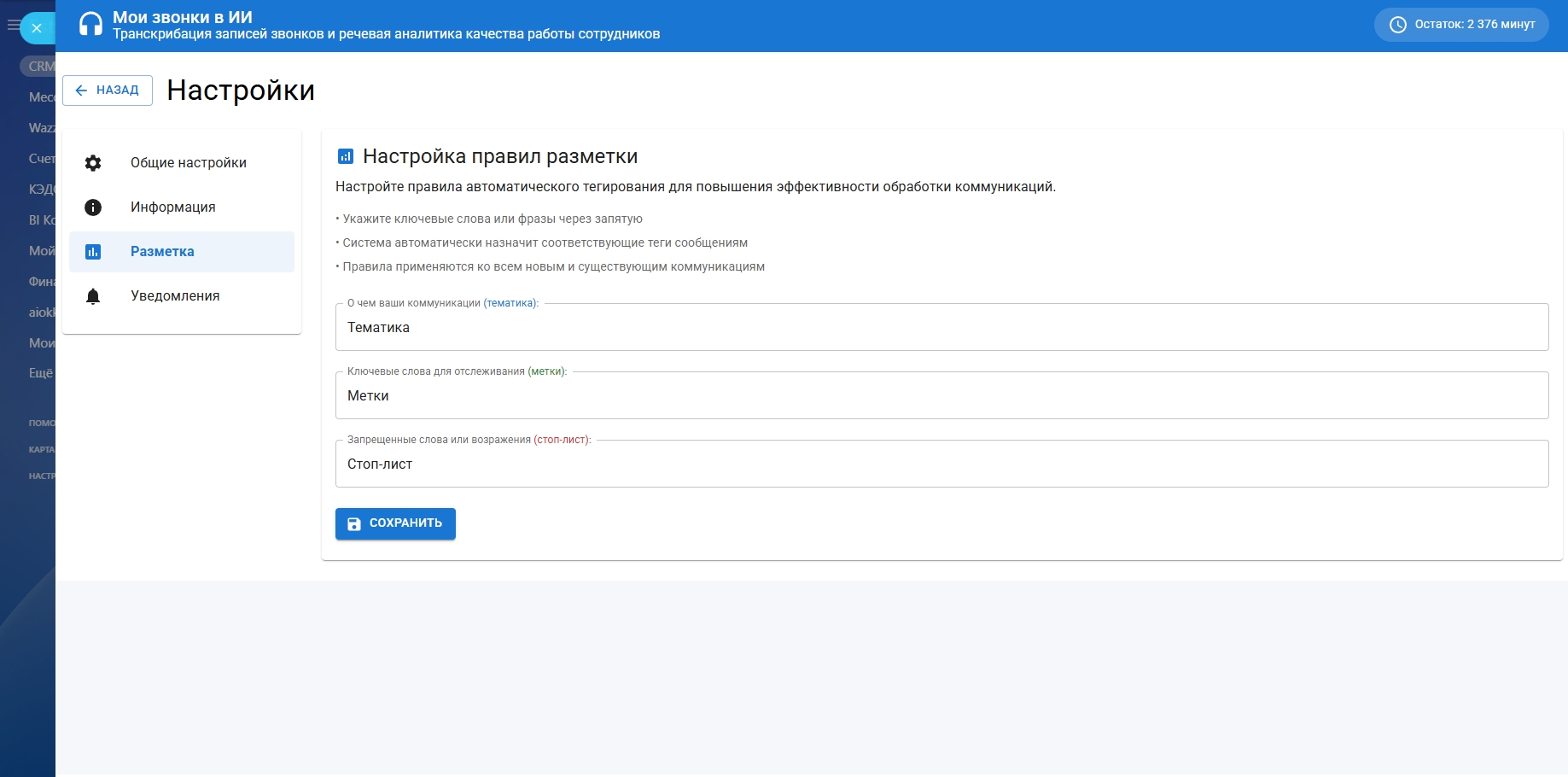Click into the Метки keywords field
1568x777 pixels.
[941, 396]
